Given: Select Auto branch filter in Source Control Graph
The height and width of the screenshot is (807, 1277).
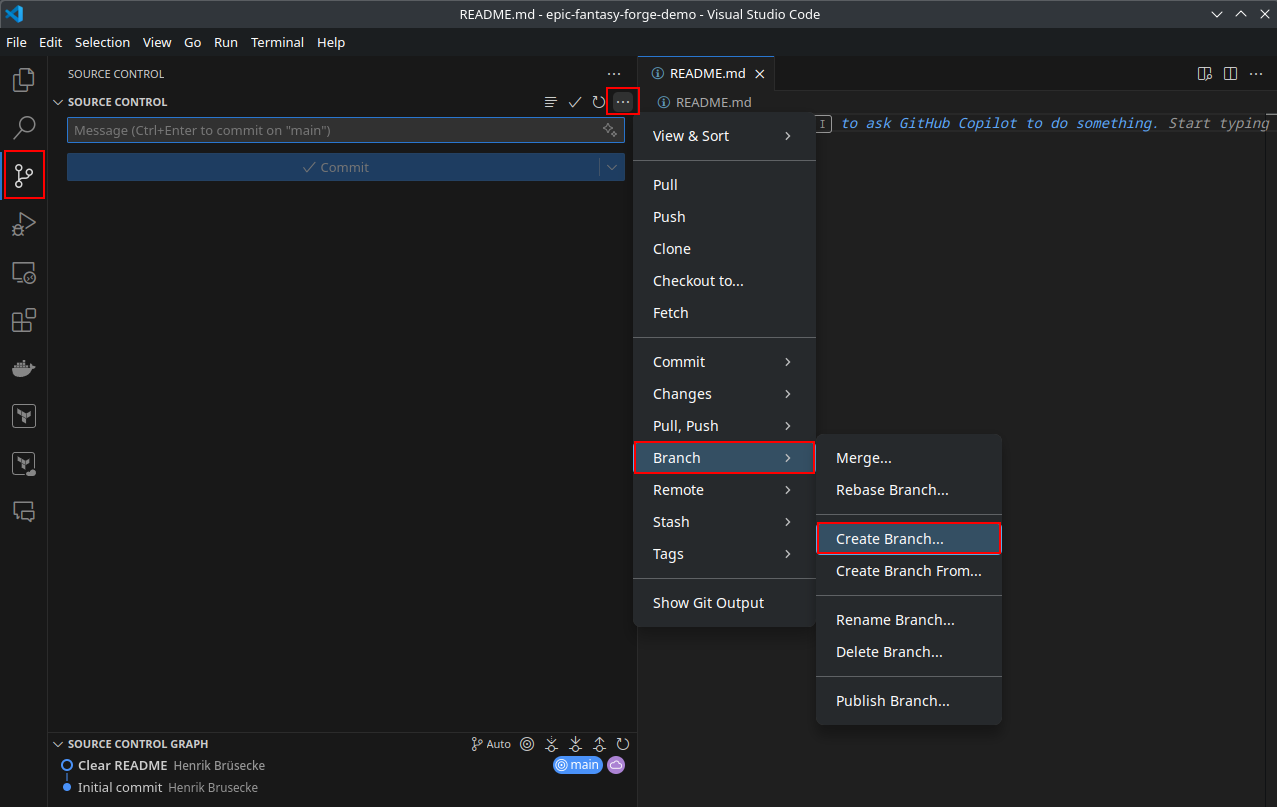Looking at the screenshot, I should [491, 744].
